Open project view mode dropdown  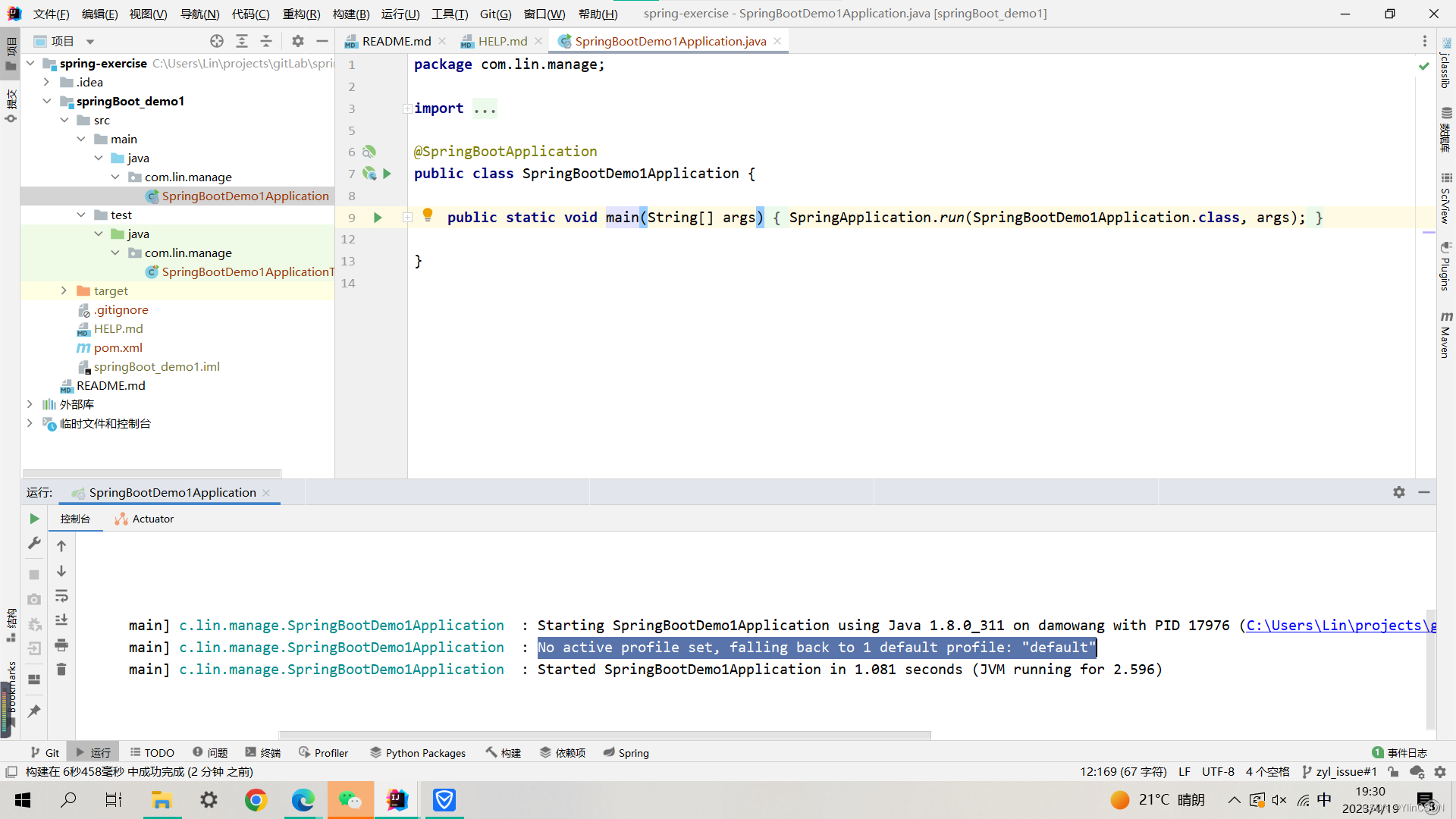(90, 41)
